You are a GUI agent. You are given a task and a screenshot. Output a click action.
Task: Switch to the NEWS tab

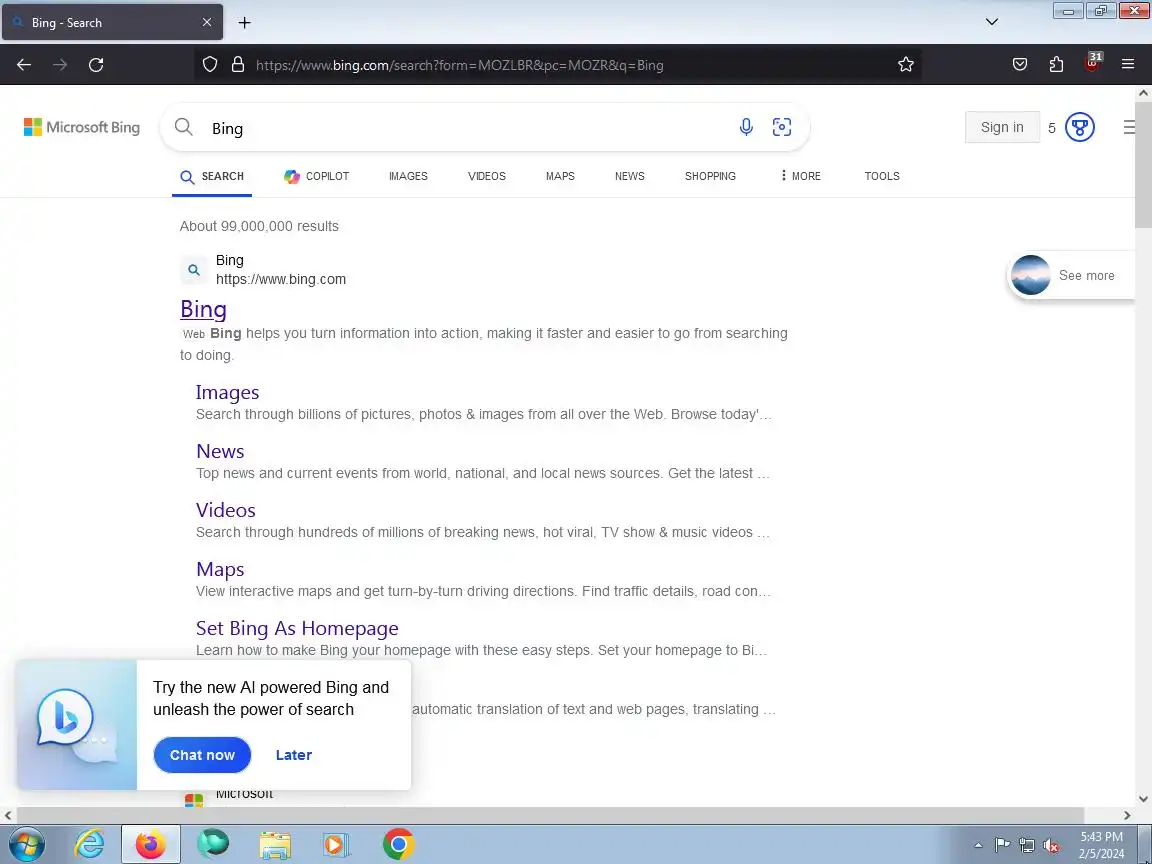pyautogui.click(x=630, y=176)
